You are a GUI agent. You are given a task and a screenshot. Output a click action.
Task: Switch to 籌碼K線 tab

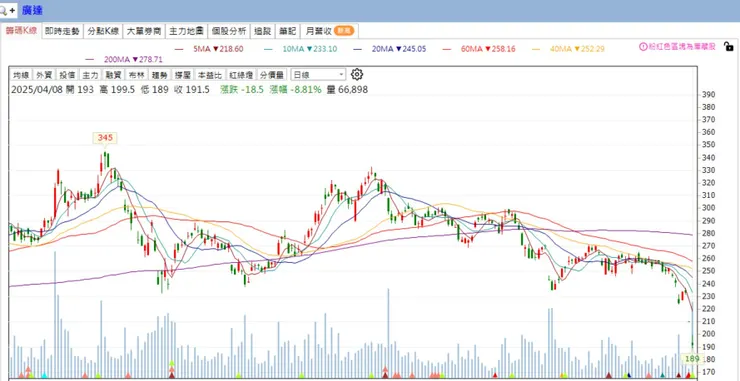pyautogui.click(x=21, y=31)
